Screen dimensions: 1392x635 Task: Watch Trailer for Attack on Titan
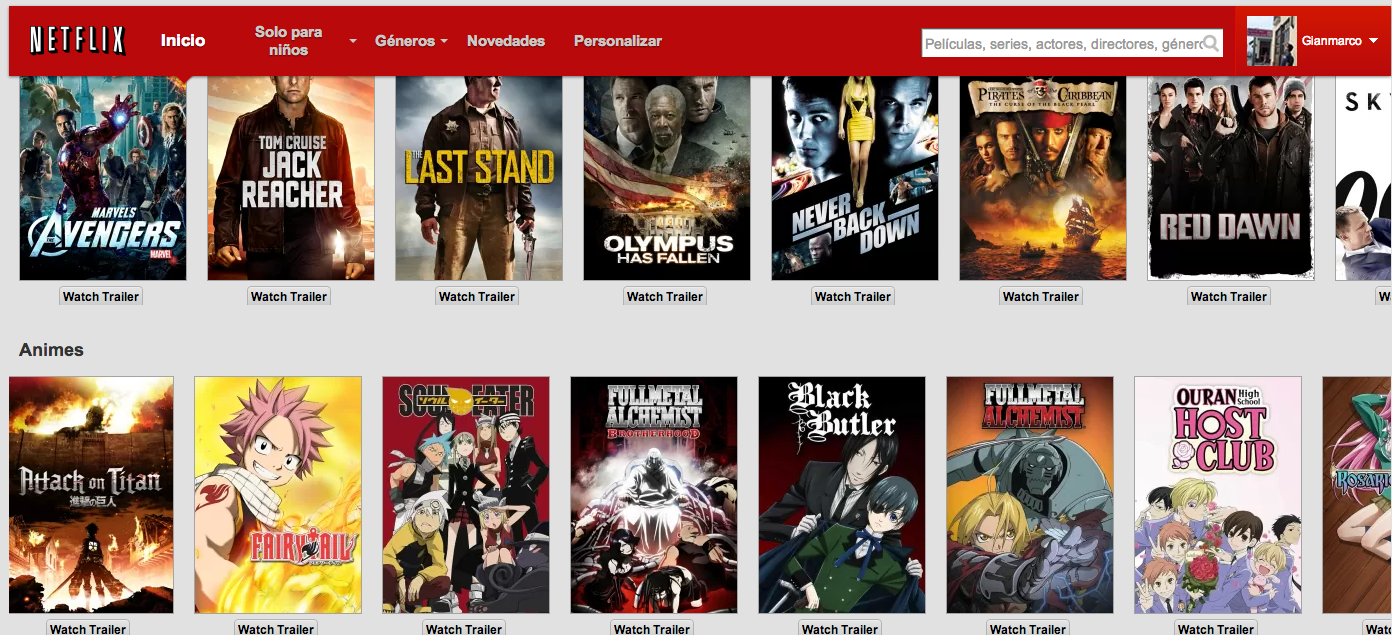click(88, 628)
